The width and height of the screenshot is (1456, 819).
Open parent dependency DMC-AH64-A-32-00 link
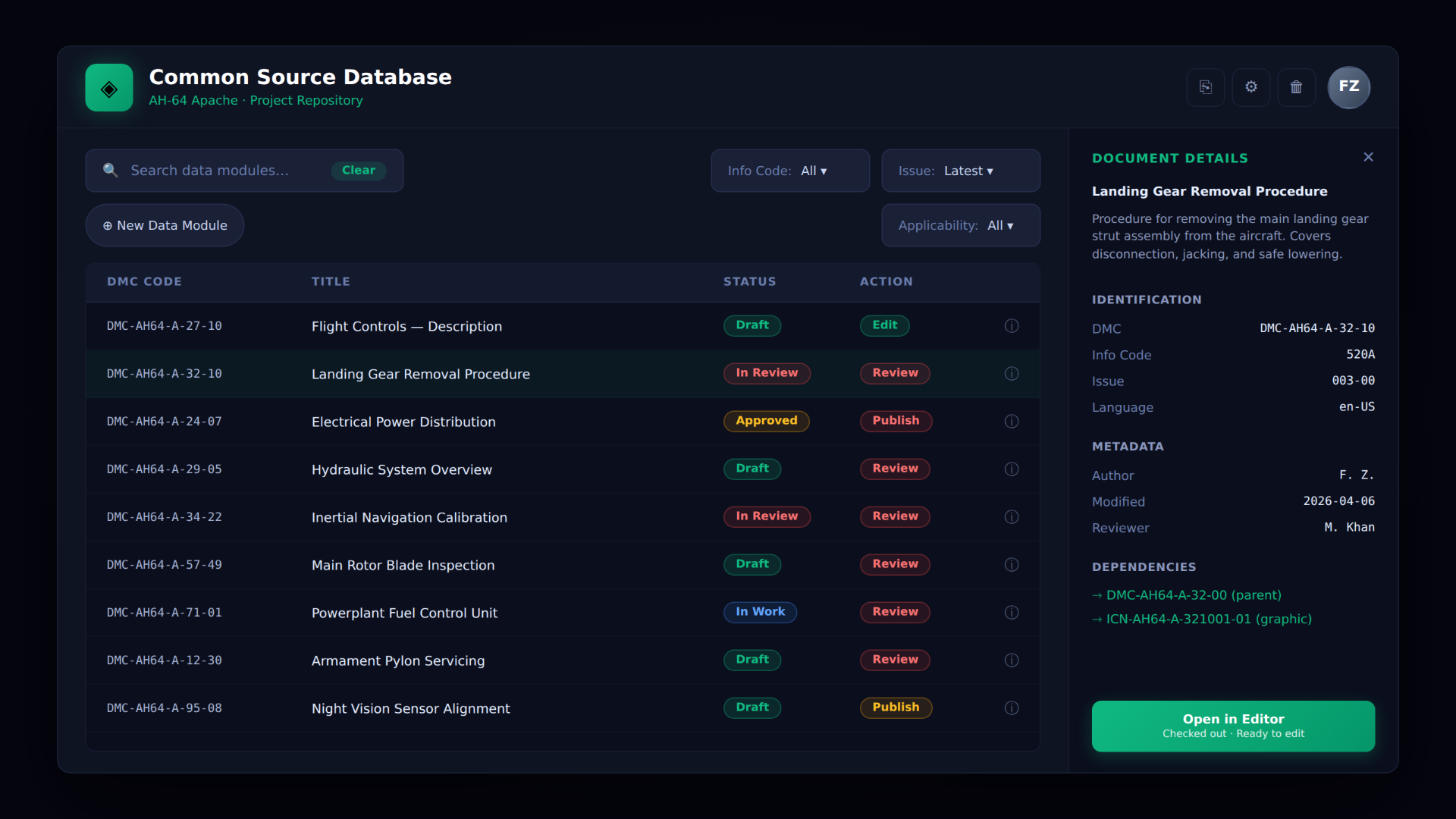coord(1187,595)
